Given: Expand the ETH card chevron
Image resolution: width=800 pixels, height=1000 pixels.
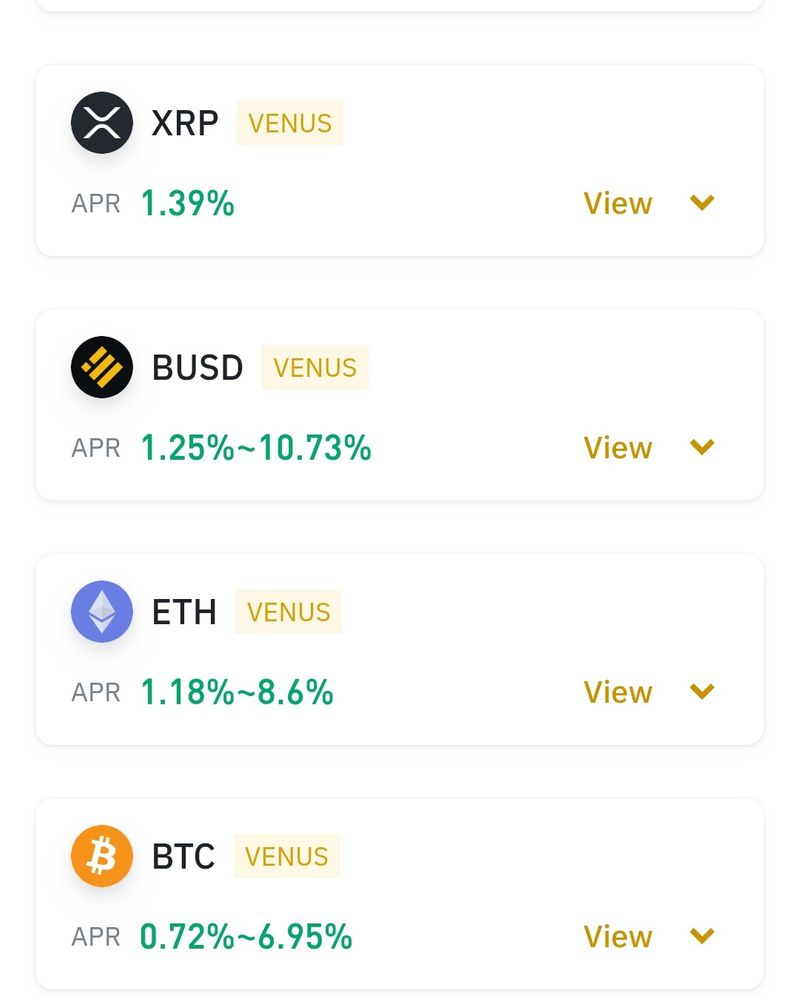Looking at the screenshot, I should tap(703, 691).
